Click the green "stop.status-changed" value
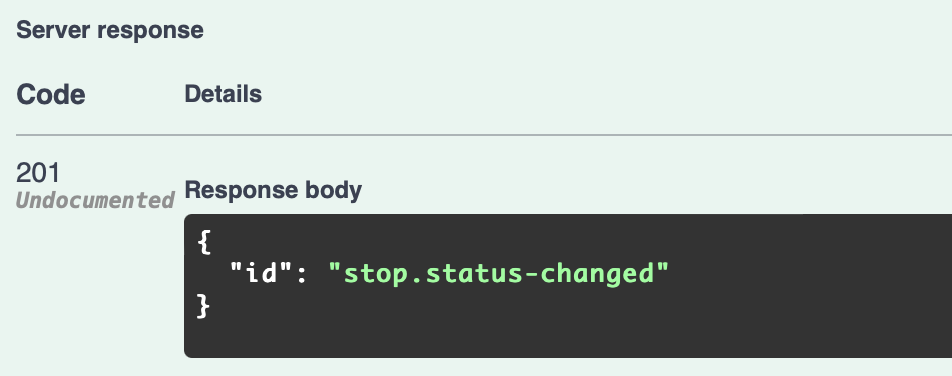This screenshot has width=952, height=376. tap(498, 273)
